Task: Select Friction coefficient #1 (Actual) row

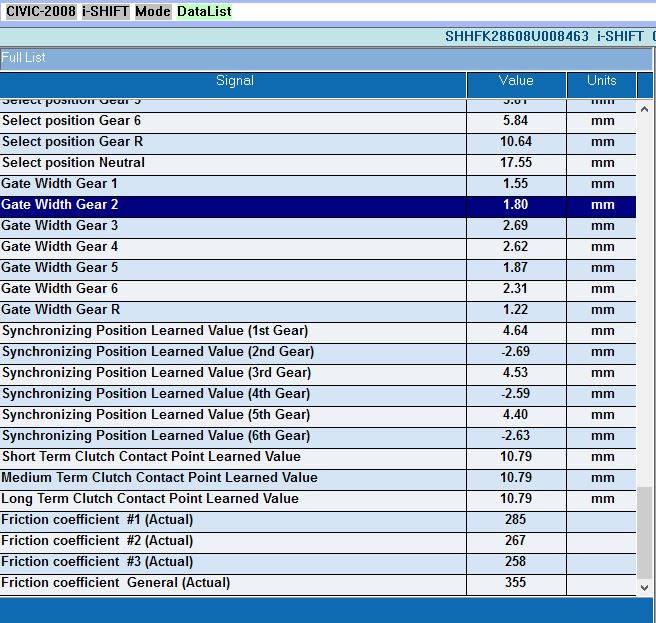Action: pos(318,521)
